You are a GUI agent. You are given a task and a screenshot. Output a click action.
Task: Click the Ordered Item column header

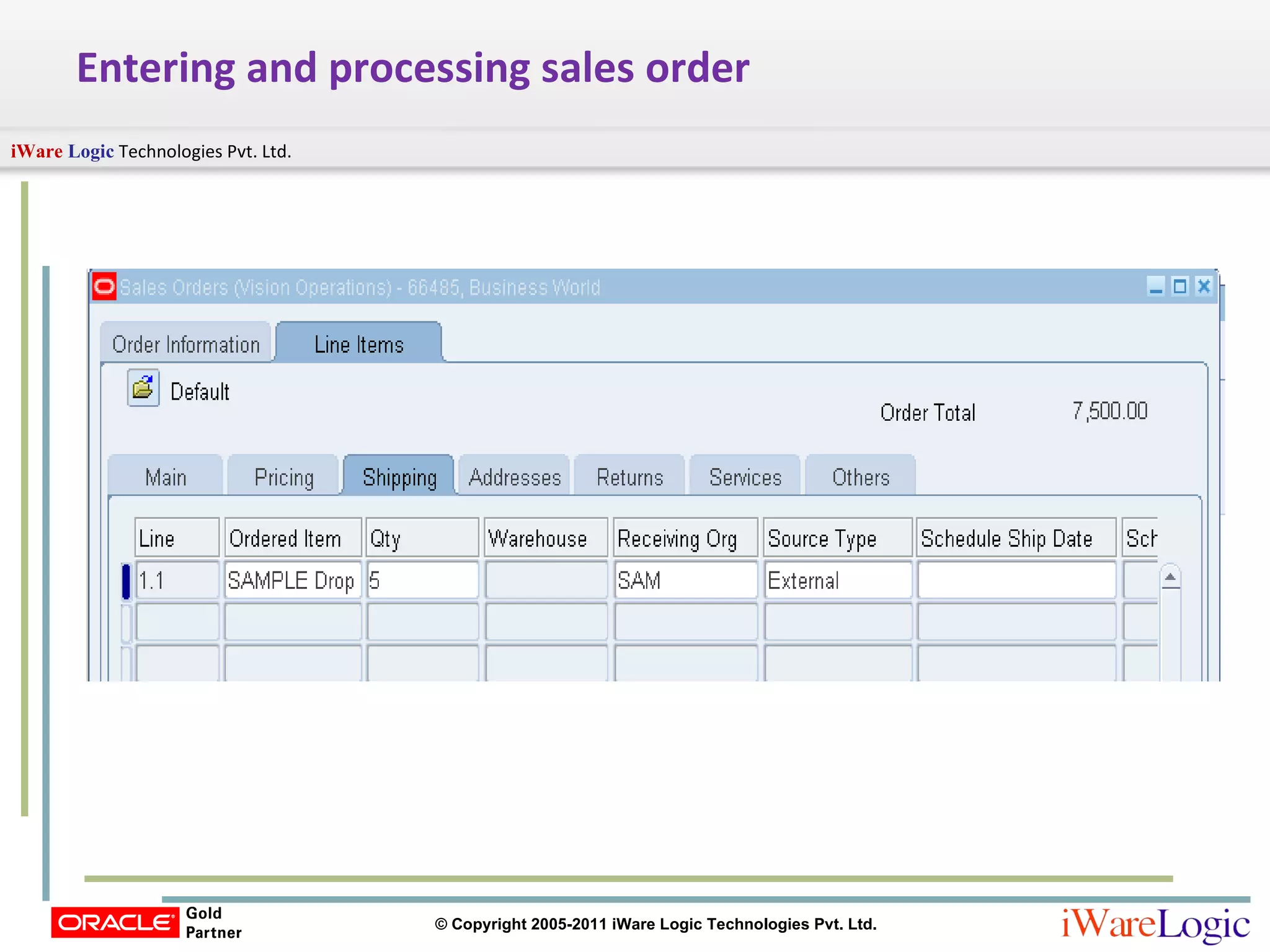point(293,537)
